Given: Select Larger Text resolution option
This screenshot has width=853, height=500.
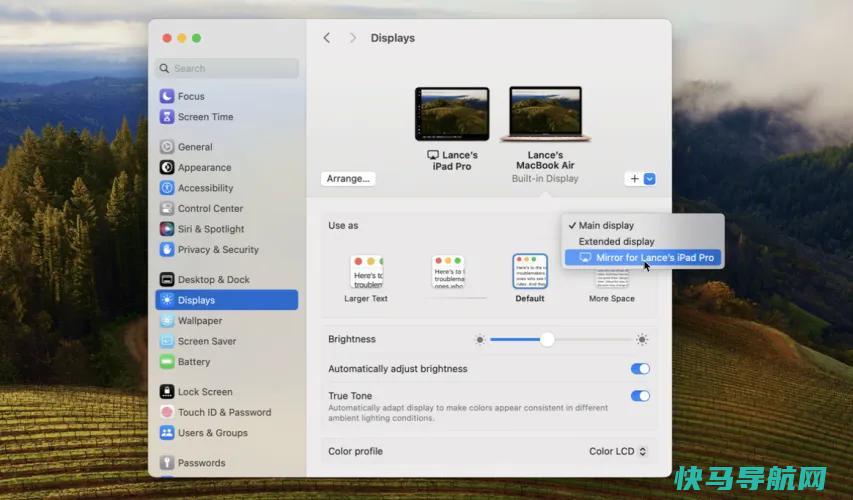Looking at the screenshot, I should tap(366, 278).
